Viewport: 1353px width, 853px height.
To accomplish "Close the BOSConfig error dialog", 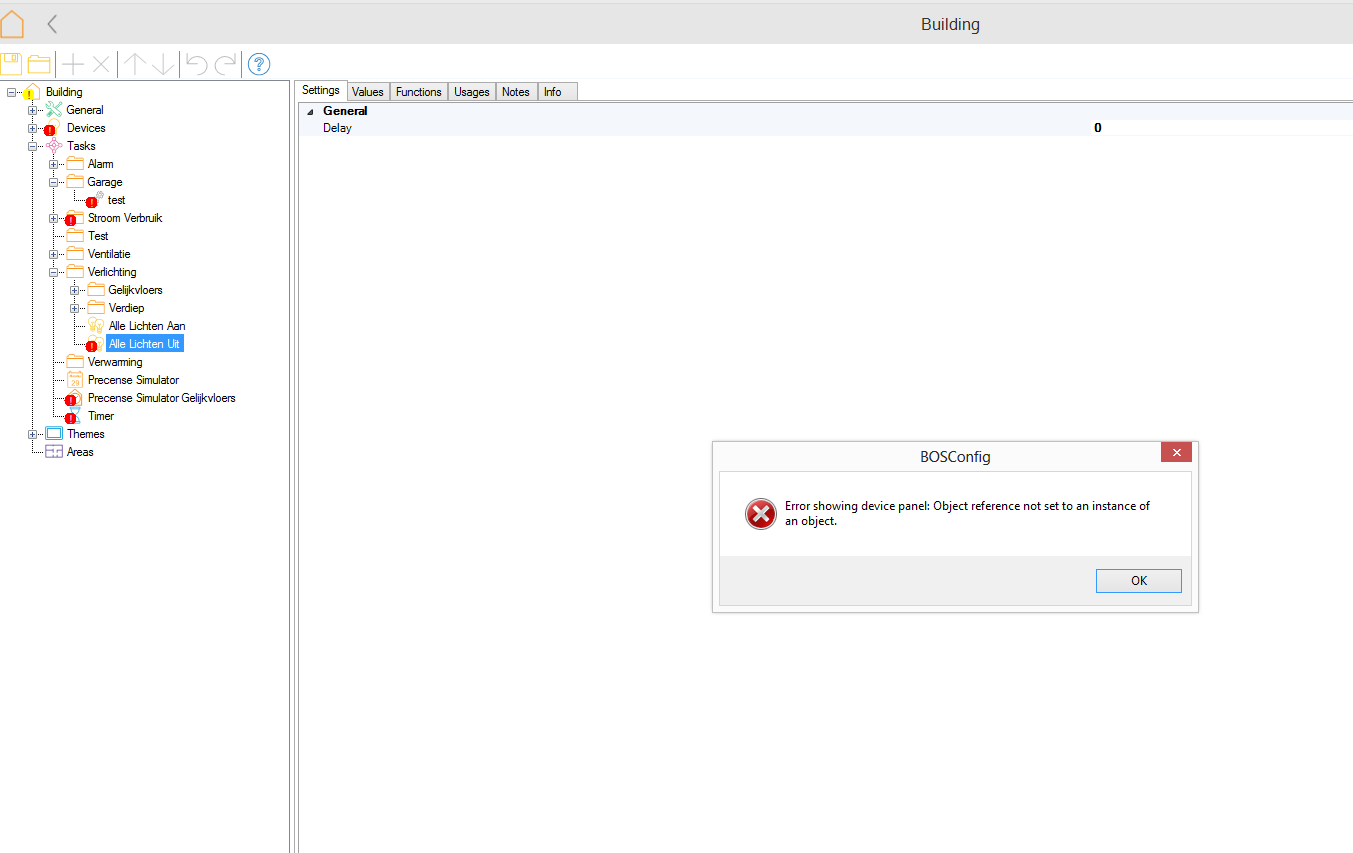I will point(1176,453).
